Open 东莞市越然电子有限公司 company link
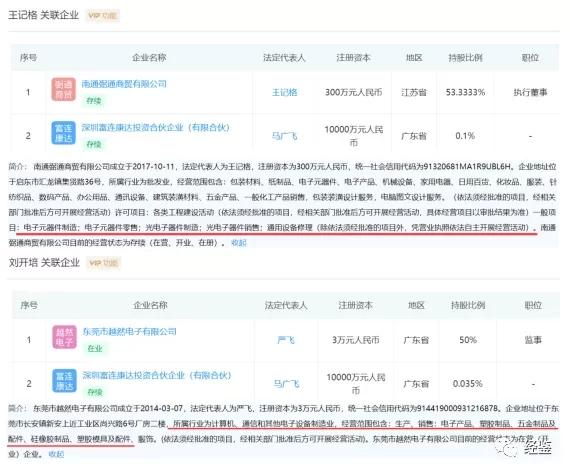The height and width of the screenshot is (473, 570). coord(129,332)
